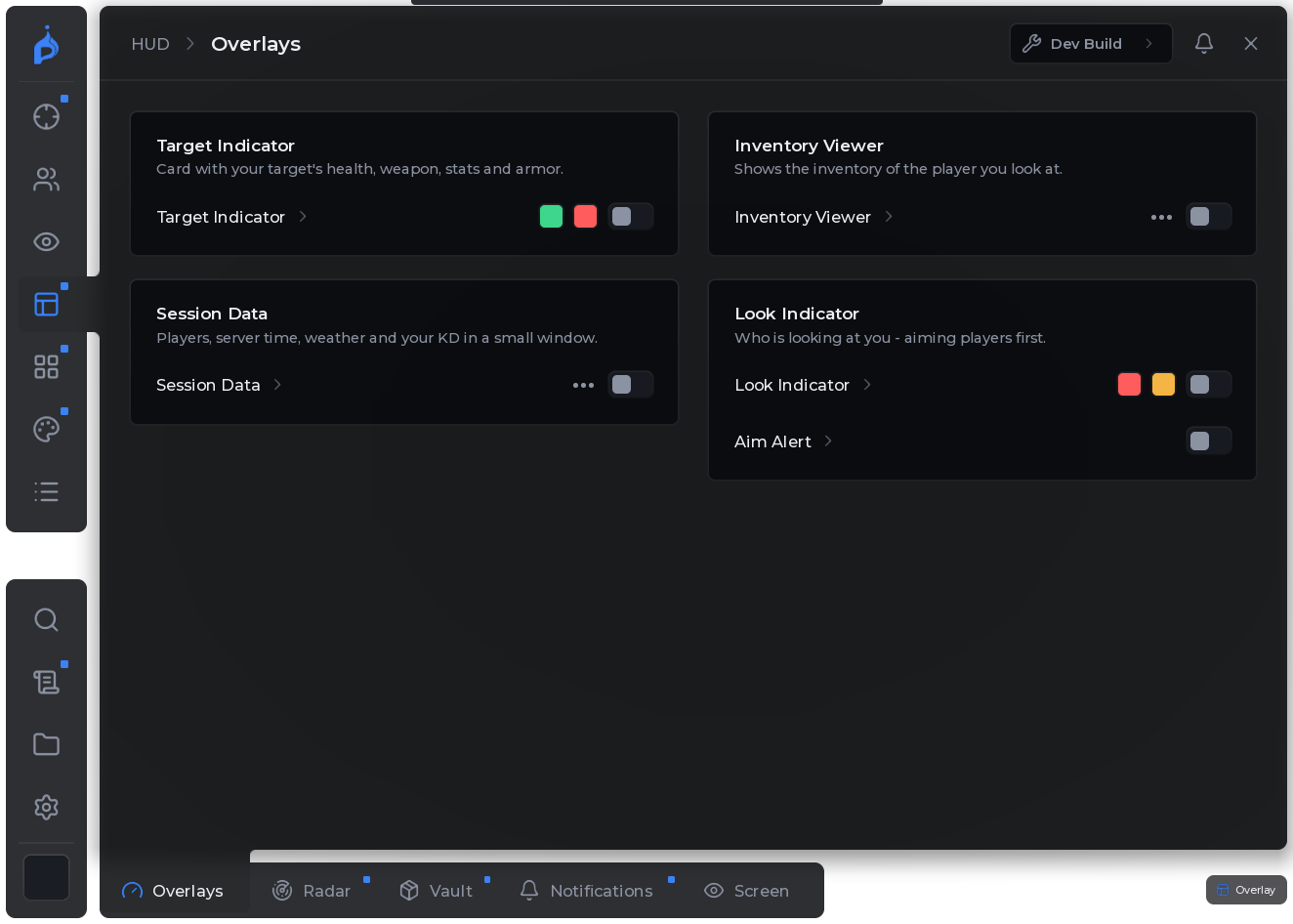This screenshot has width=1293, height=924.
Task: Pick Target Indicator green color swatch
Action: coord(551,216)
